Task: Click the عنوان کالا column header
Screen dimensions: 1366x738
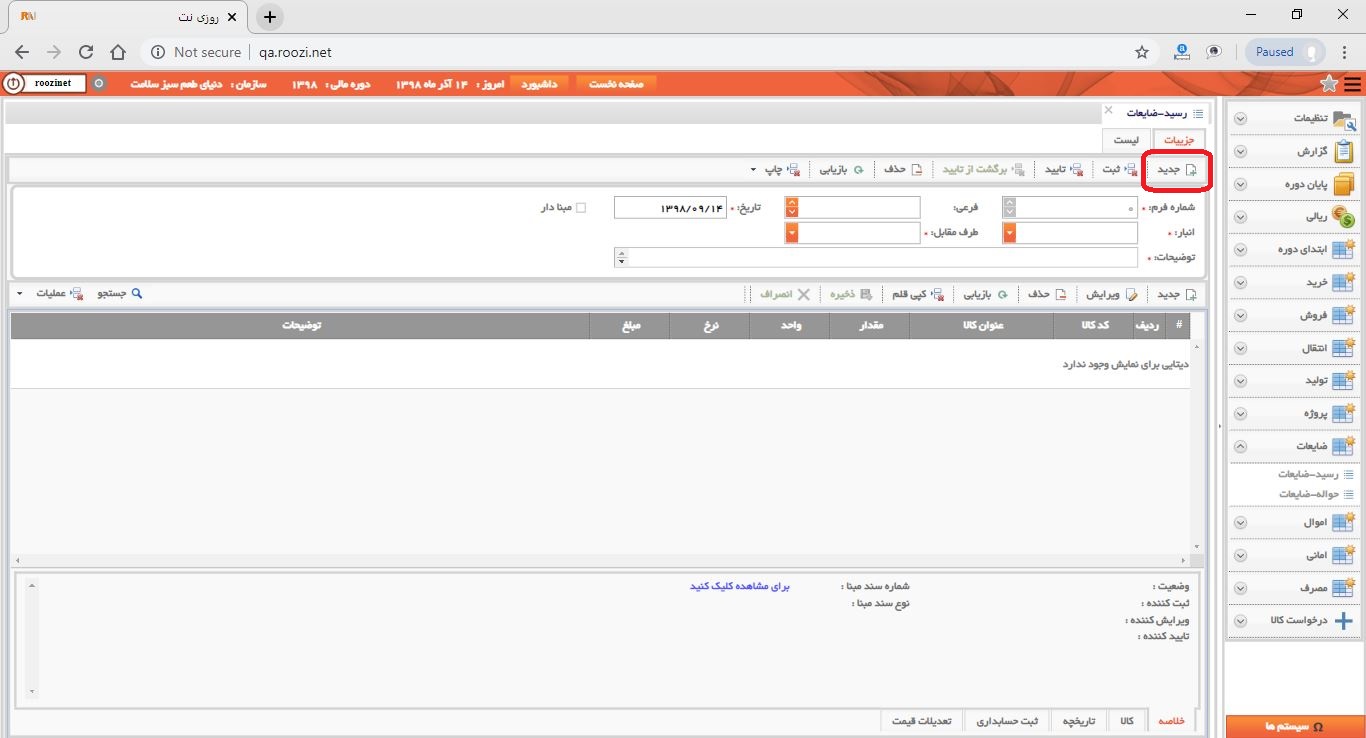Action: (x=982, y=325)
